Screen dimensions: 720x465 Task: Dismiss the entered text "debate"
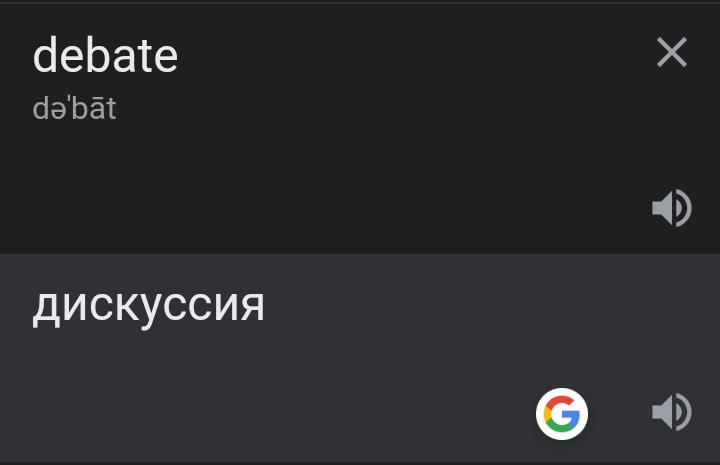coord(672,52)
